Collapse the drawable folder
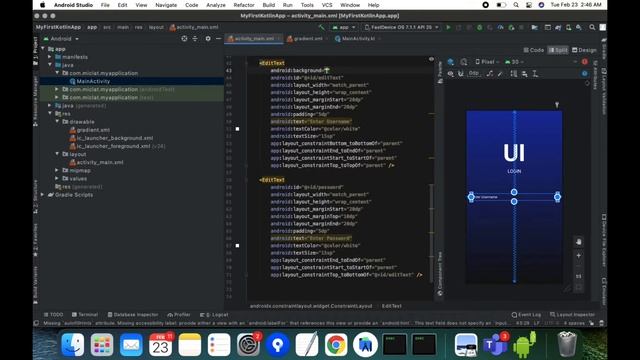The image size is (640, 360). pos(57,122)
